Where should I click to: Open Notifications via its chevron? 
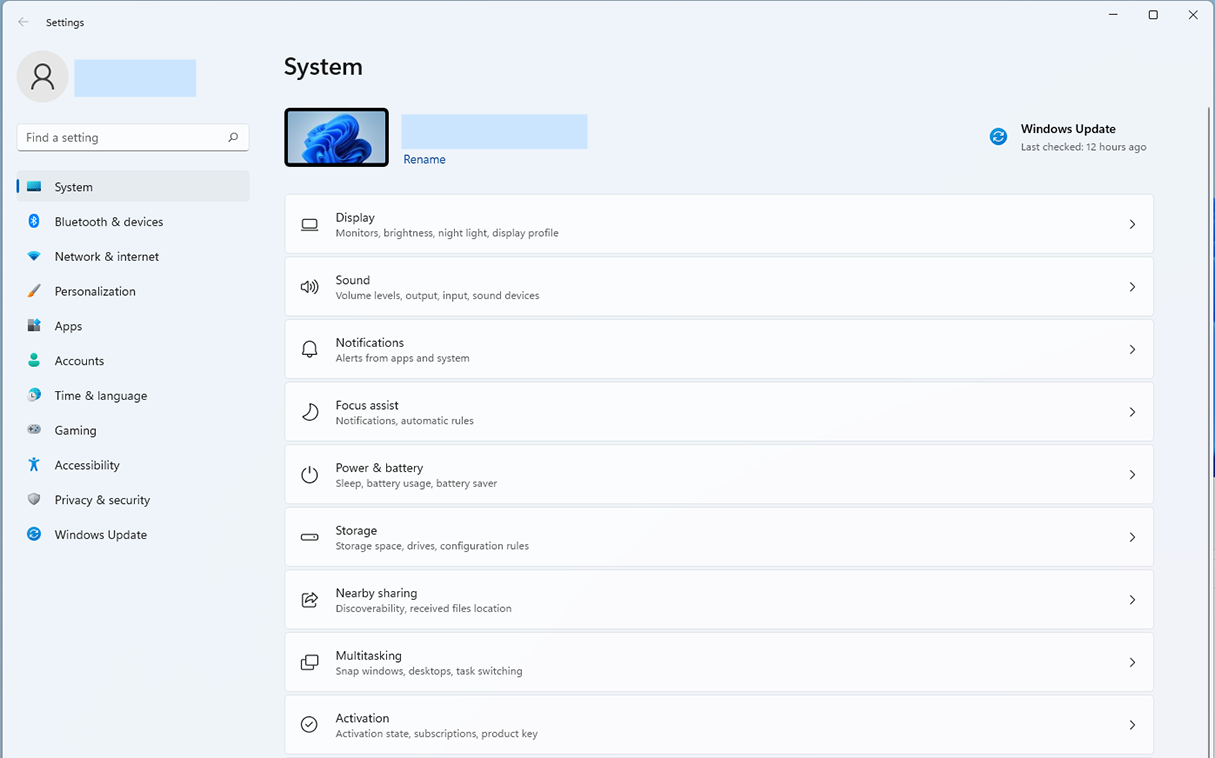click(x=1132, y=350)
